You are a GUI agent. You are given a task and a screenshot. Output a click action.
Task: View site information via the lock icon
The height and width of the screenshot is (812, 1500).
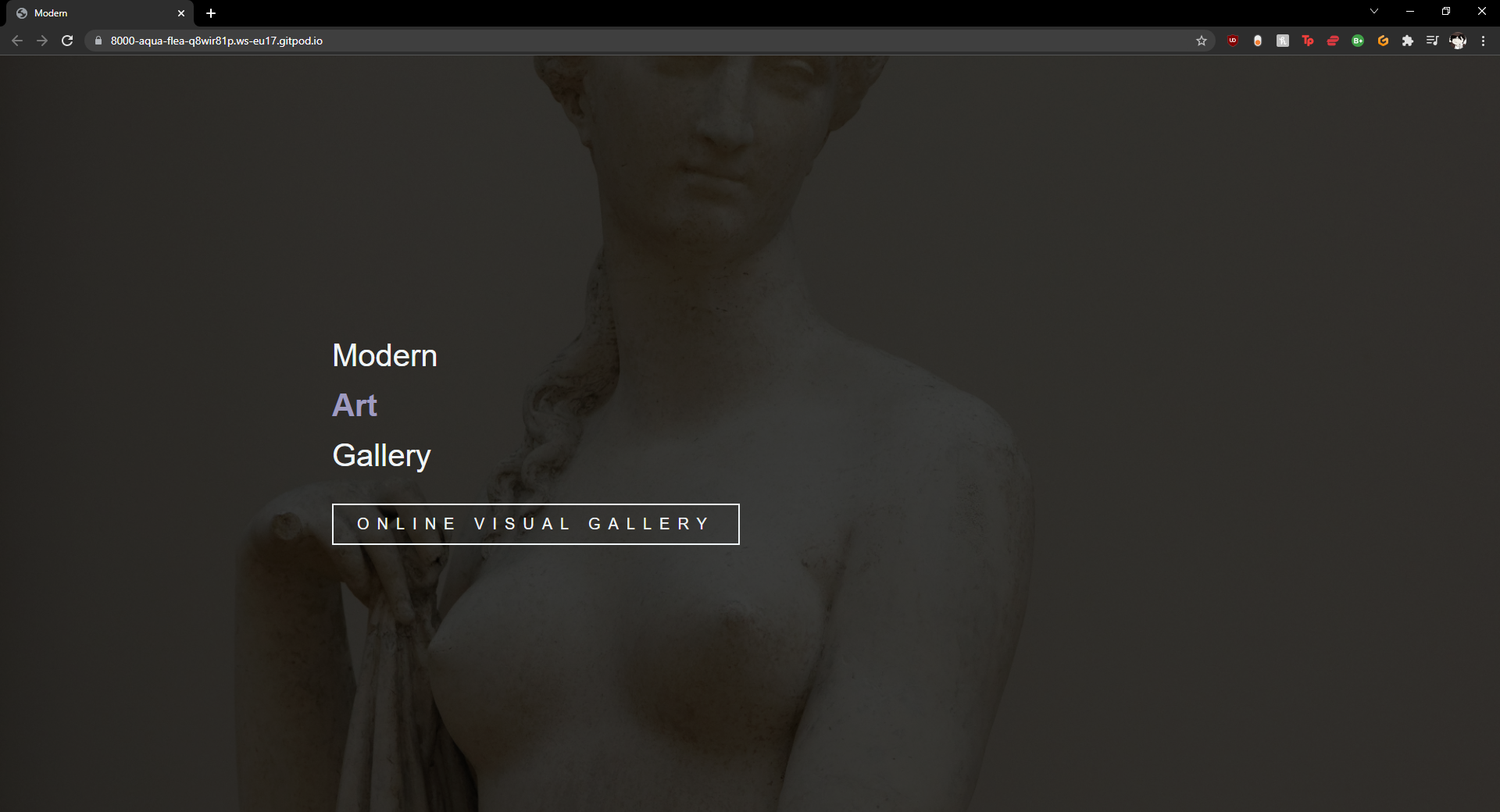(x=98, y=41)
